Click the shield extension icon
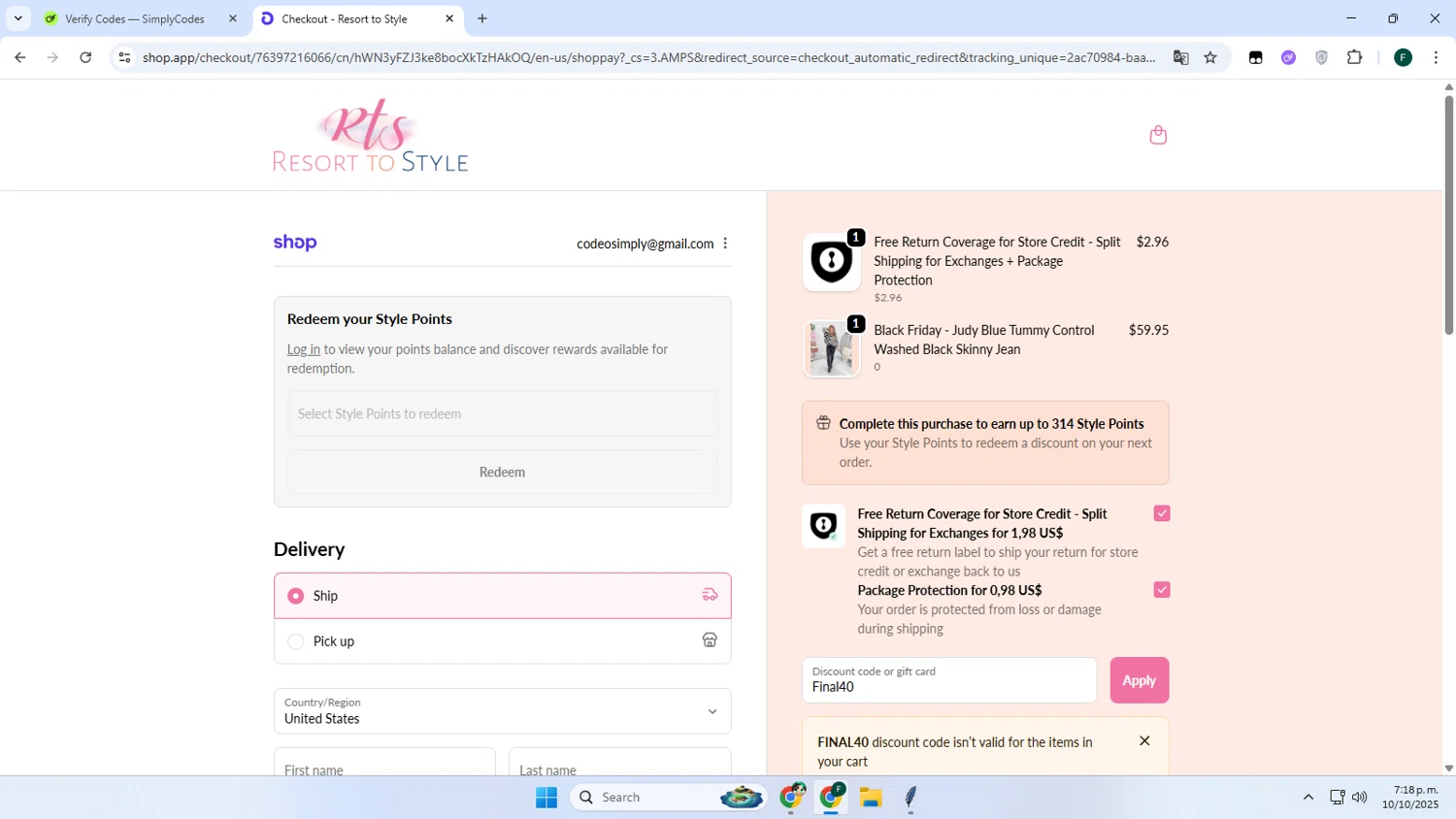This screenshot has height=819, width=1456. pos(1321,57)
